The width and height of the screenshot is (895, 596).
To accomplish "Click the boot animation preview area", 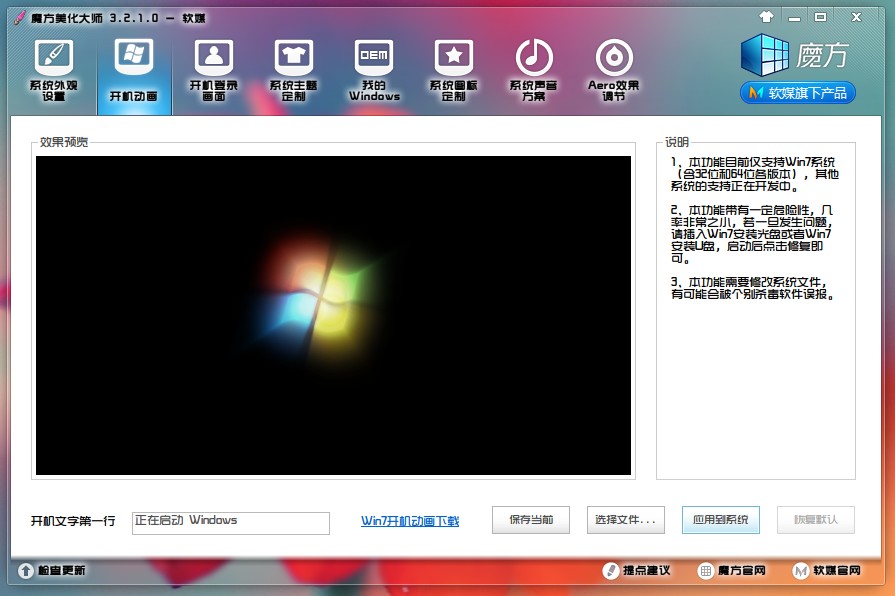I will click(x=333, y=312).
